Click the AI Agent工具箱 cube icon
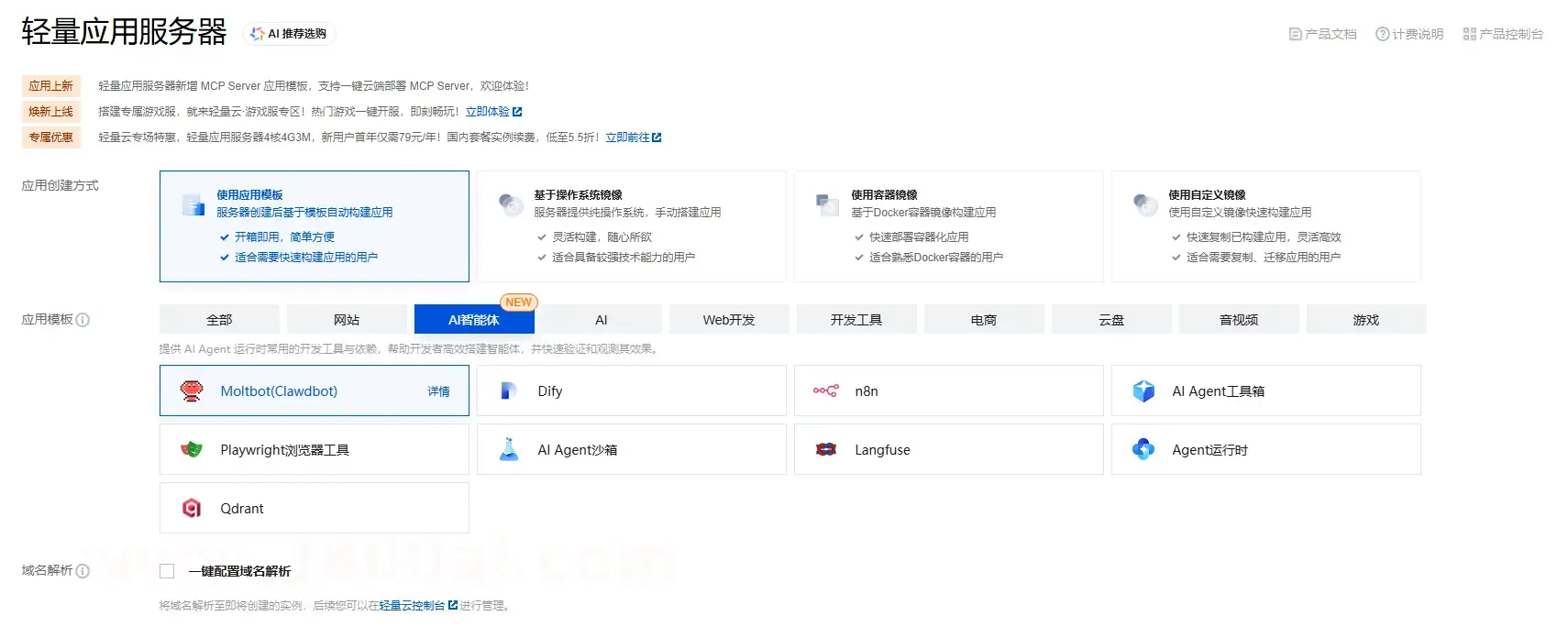 click(x=1143, y=391)
